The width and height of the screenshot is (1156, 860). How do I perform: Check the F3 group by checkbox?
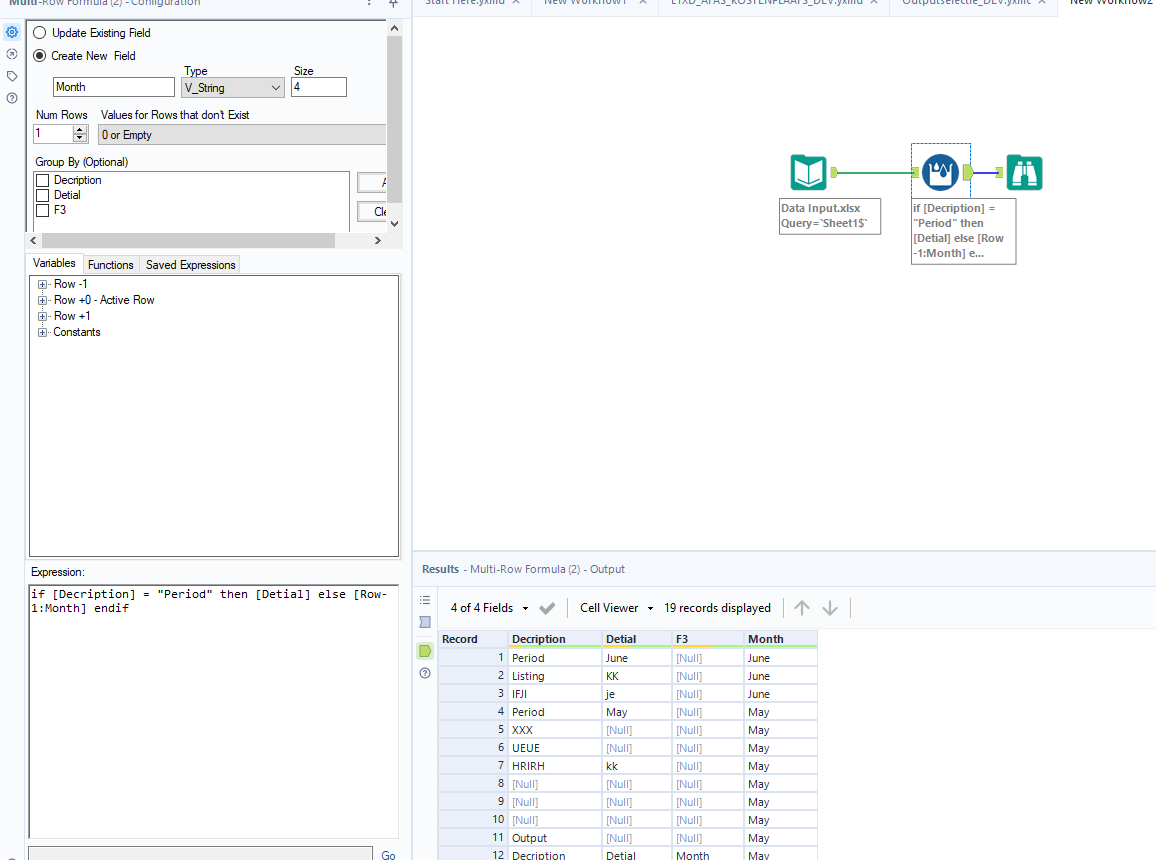(42, 210)
